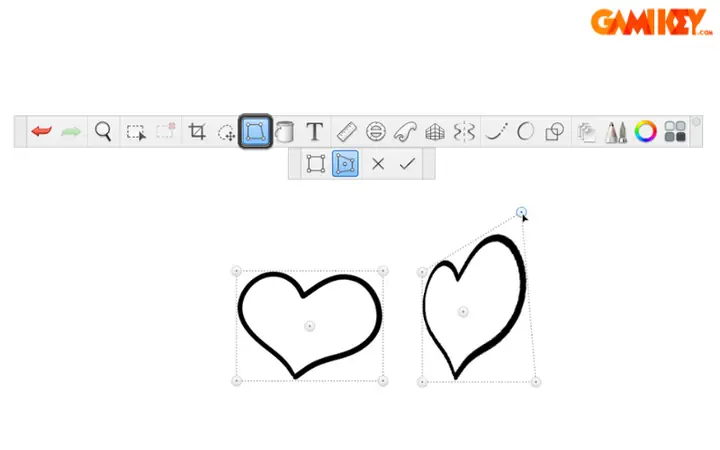Turn on Steady Stroke tool
Screen dimensions: 720x450
pos(497,131)
